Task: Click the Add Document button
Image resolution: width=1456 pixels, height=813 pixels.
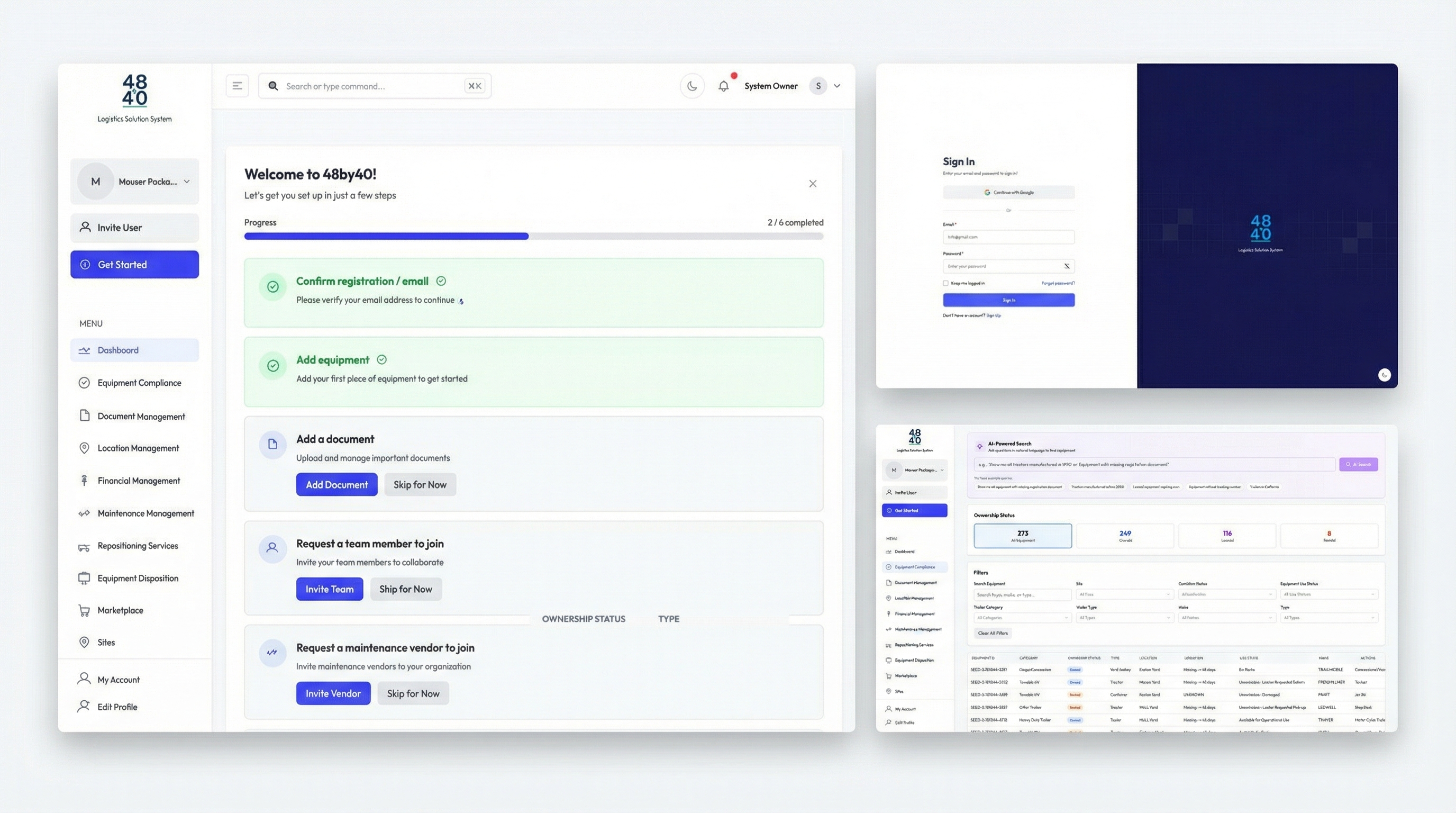Action: coord(336,484)
